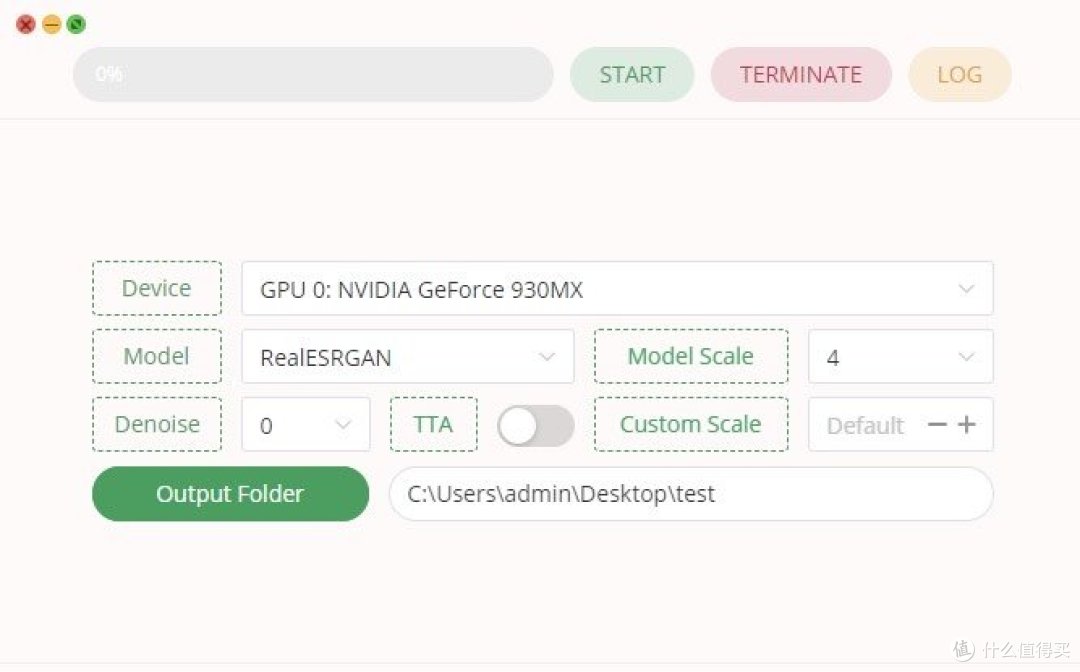
Task: Click the output folder path field
Action: 691,494
